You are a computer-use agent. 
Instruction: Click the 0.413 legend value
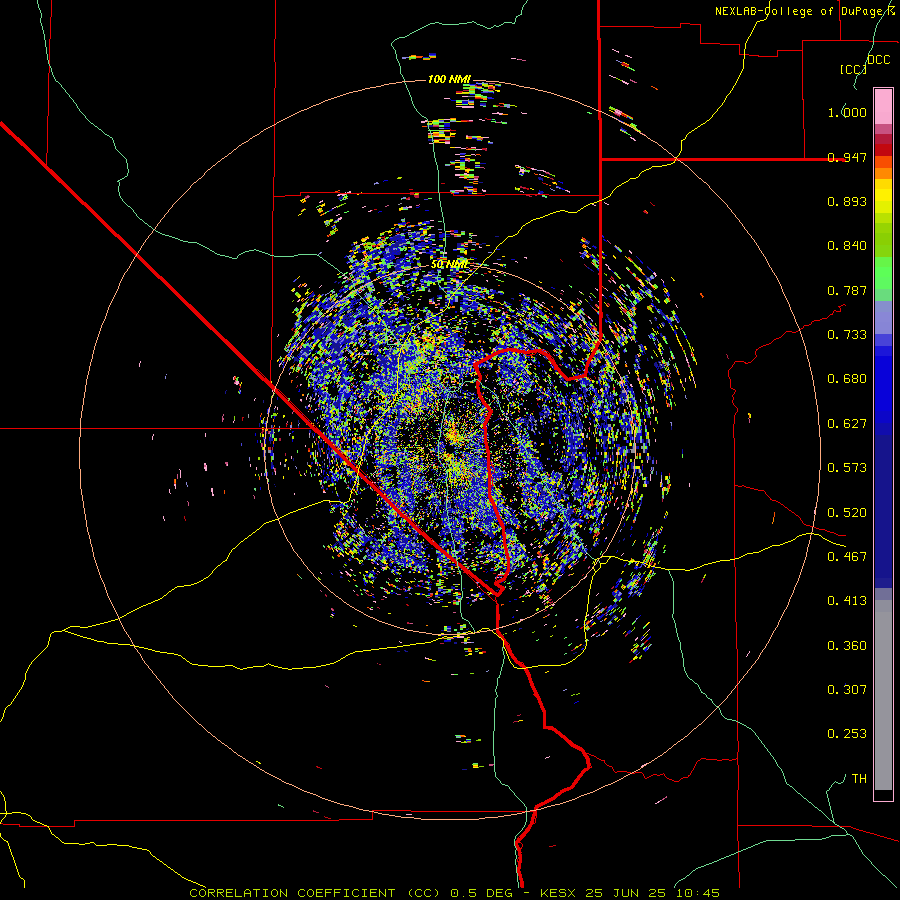click(x=847, y=601)
